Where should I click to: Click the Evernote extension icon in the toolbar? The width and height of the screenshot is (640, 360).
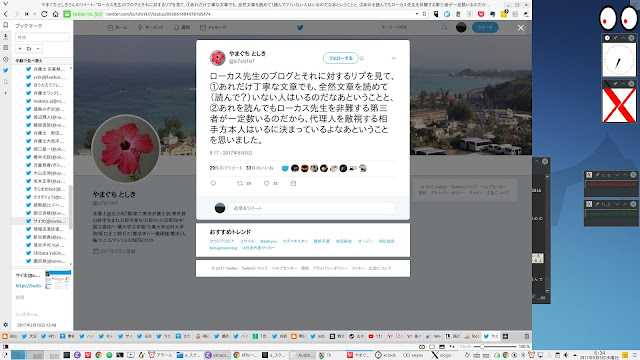tap(492, 14)
